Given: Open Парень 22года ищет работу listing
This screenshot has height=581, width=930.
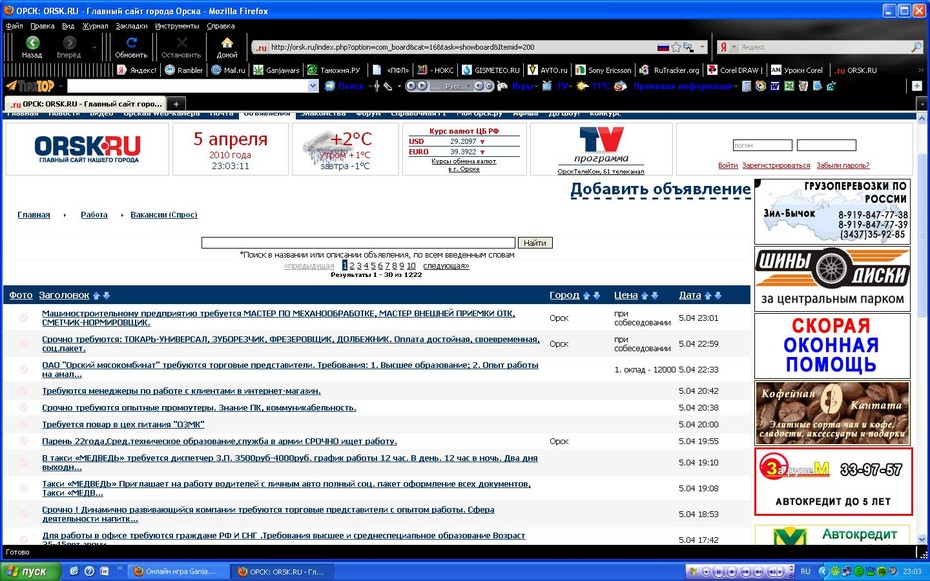Looking at the screenshot, I should [219, 441].
